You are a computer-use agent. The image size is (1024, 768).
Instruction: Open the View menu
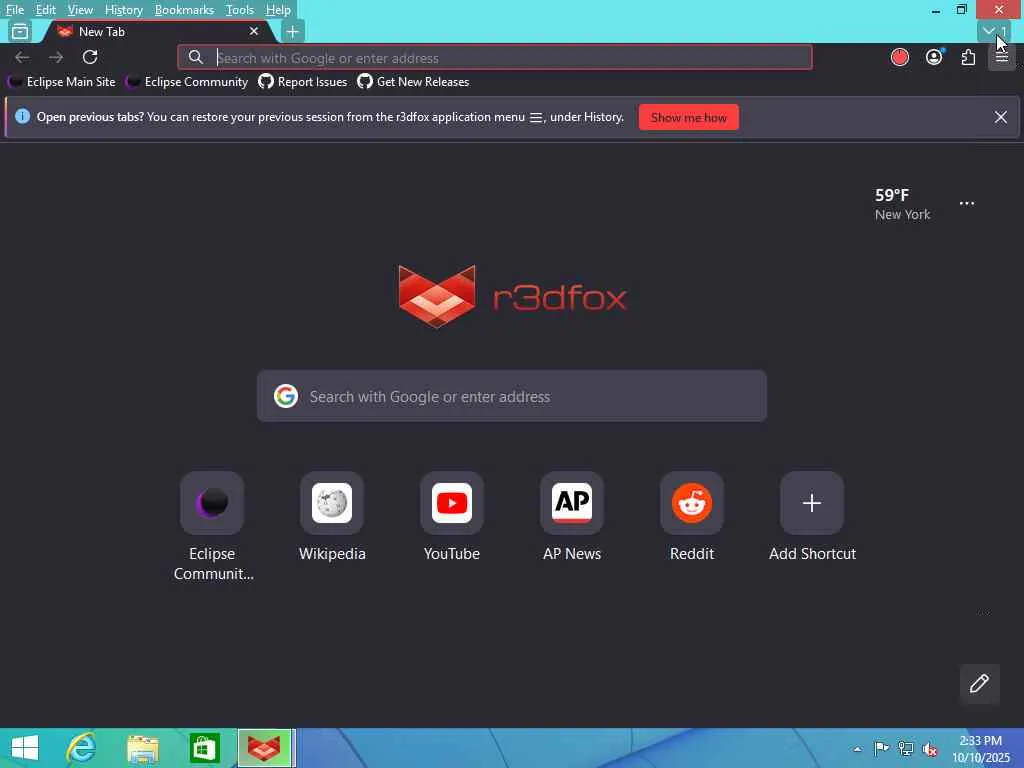(x=80, y=10)
